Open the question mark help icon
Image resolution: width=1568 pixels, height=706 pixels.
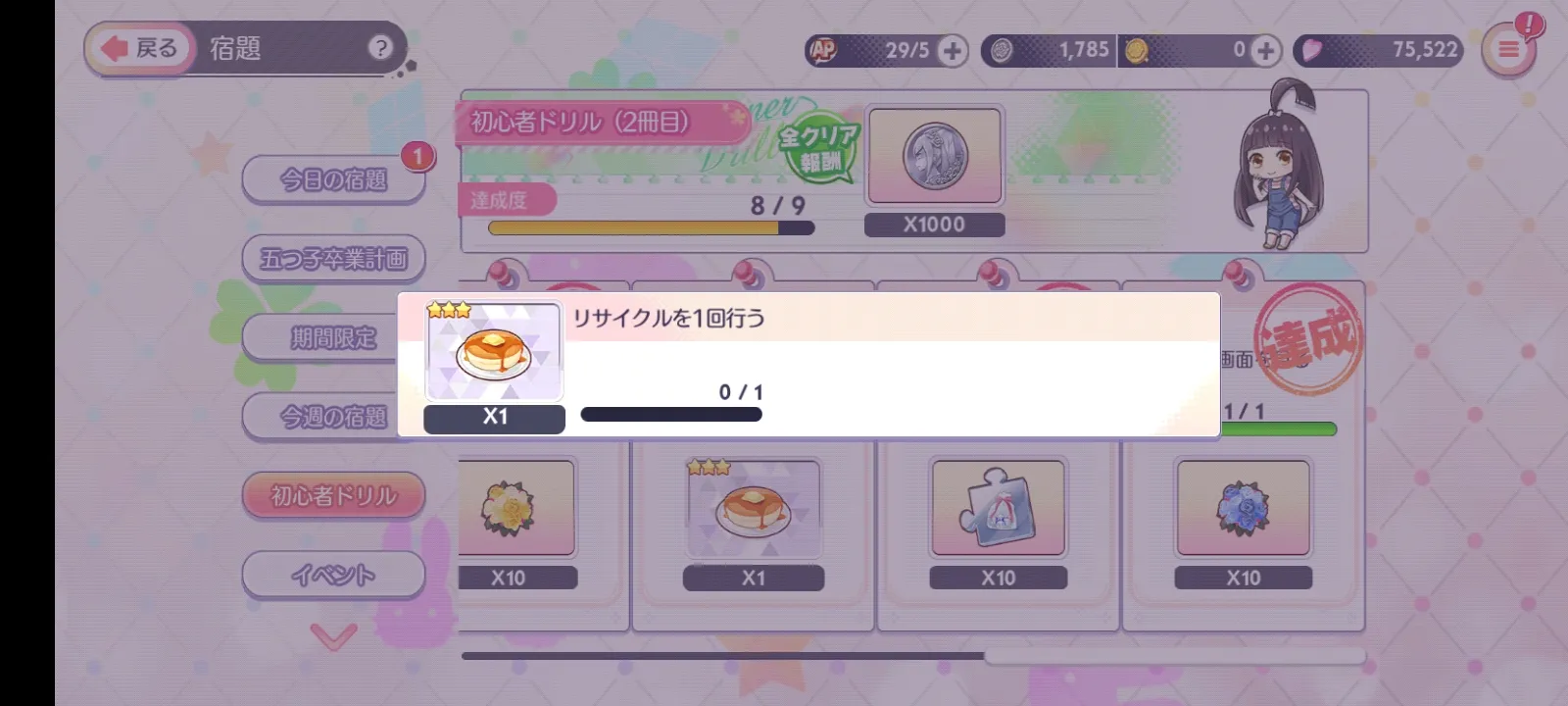tap(380, 47)
